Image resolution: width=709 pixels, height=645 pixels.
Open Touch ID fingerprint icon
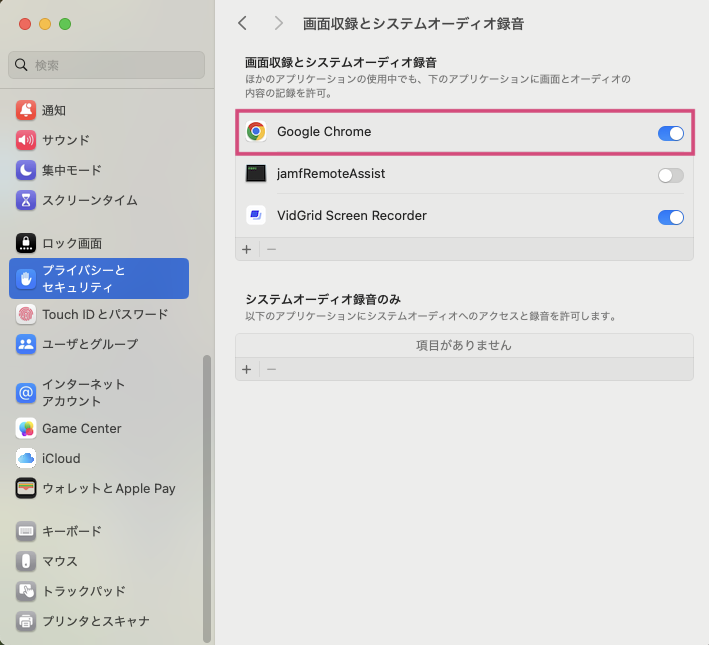coord(26,314)
